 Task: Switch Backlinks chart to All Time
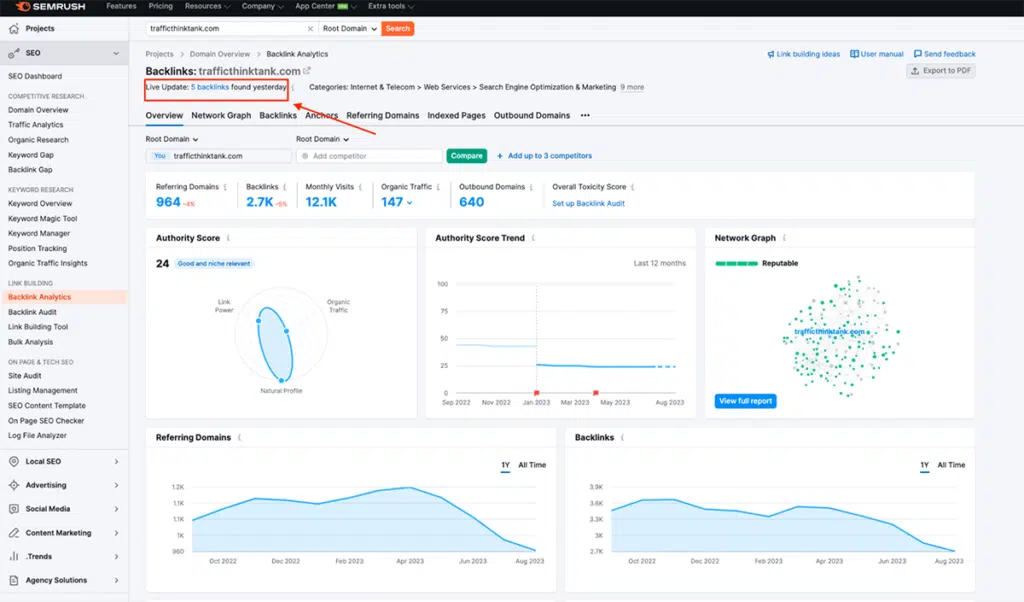949,464
